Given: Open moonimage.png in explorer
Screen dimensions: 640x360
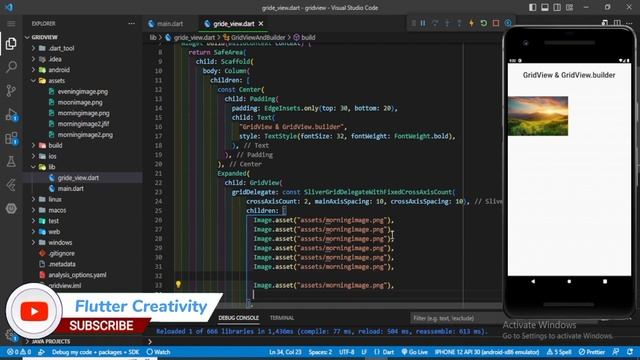Looking at the screenshot, I should coord(80,102).
